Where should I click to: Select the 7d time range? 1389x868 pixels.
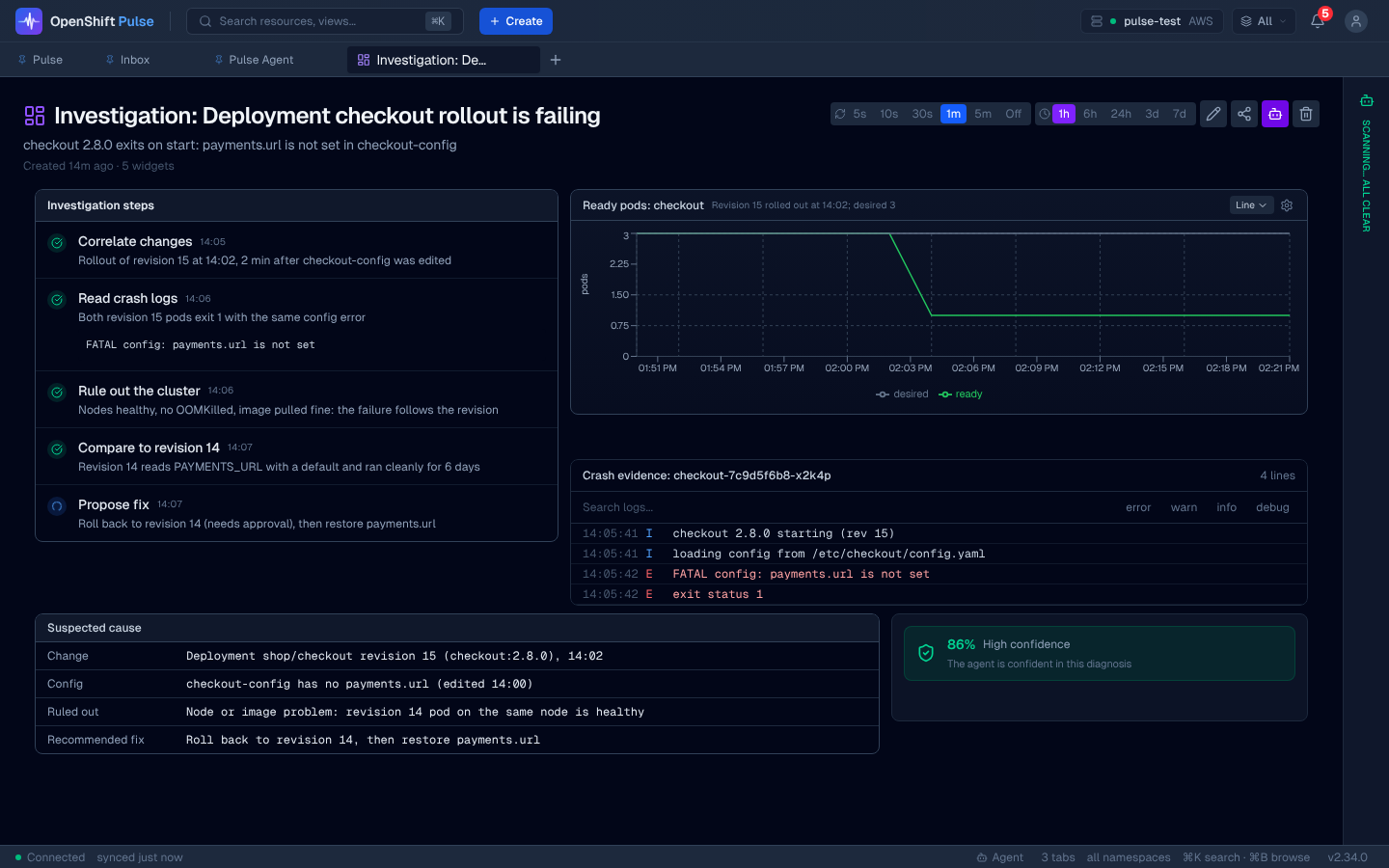point(1180,114)
